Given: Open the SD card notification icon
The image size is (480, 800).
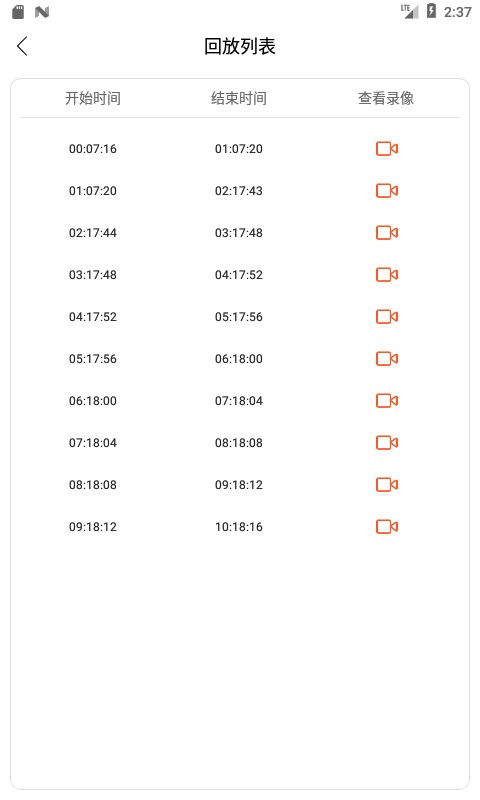Looking at the screenshot, I should pos(18,12).
